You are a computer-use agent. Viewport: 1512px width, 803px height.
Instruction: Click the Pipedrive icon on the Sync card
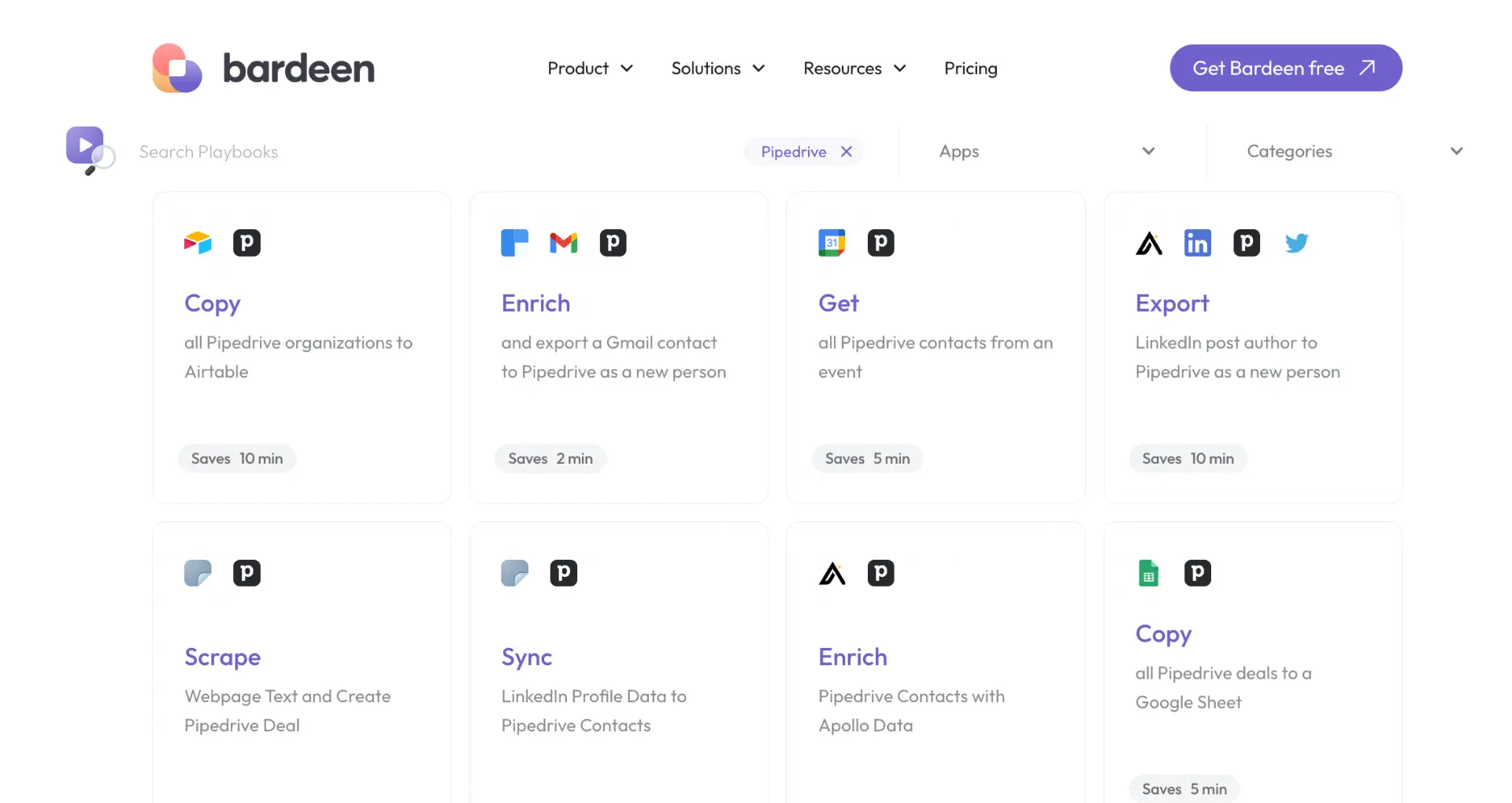(564, 573)
